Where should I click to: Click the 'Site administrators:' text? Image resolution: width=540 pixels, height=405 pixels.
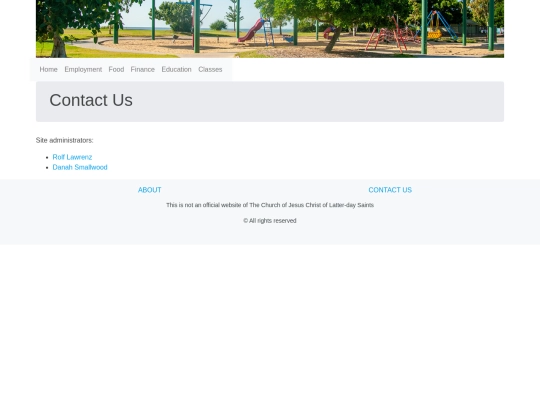click(x=64, y=141)
